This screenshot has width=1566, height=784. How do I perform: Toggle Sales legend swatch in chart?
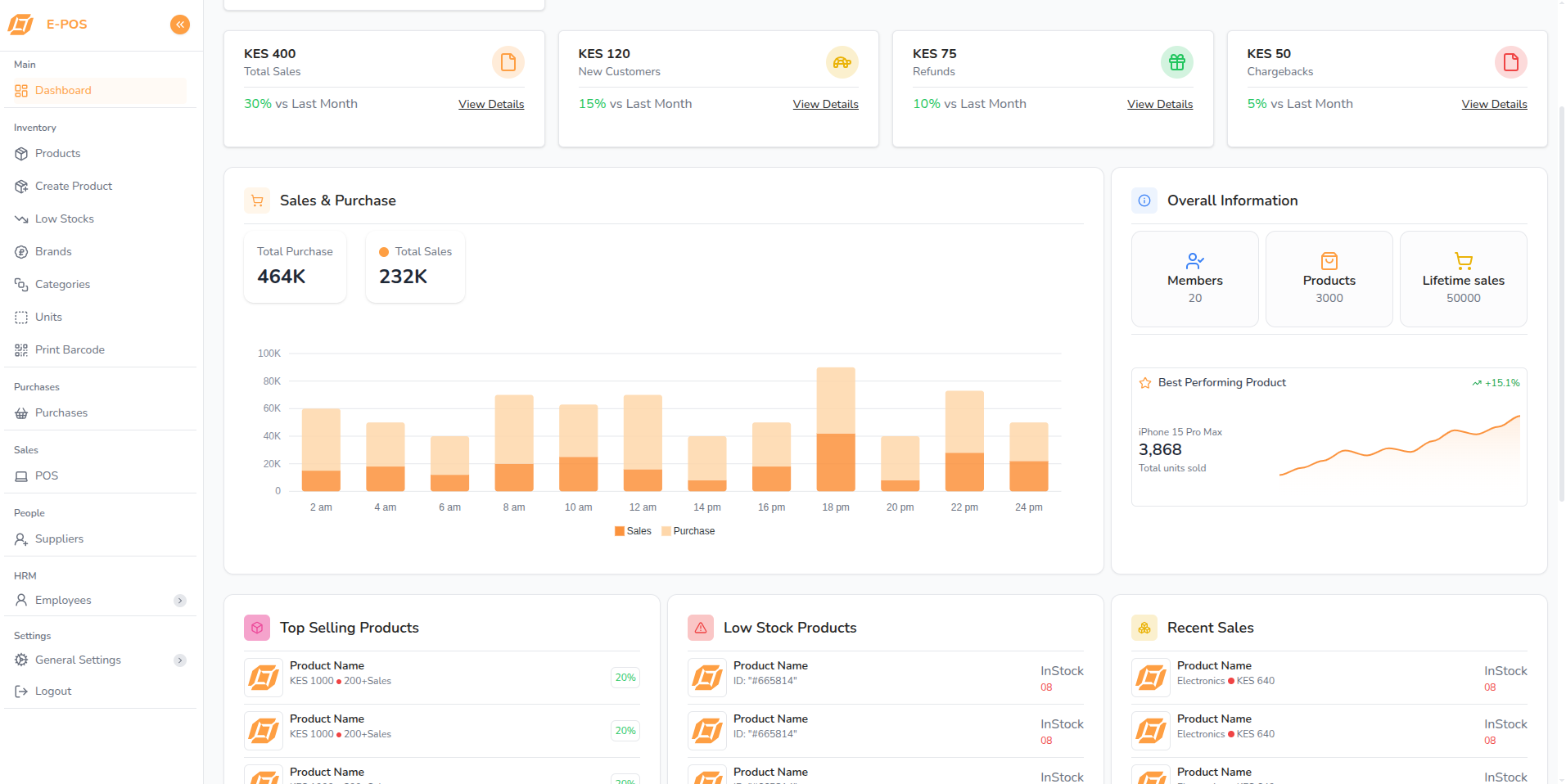click(x=620, y=531)
